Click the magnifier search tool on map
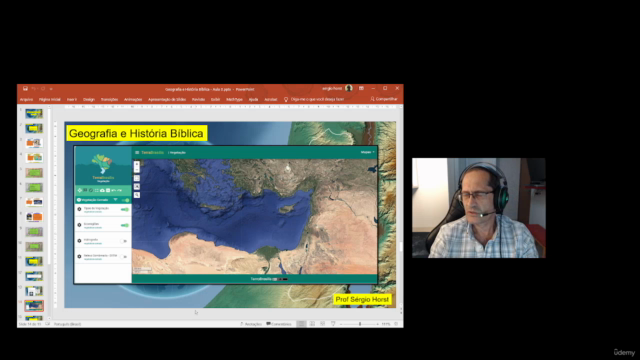 pos(137,195)
